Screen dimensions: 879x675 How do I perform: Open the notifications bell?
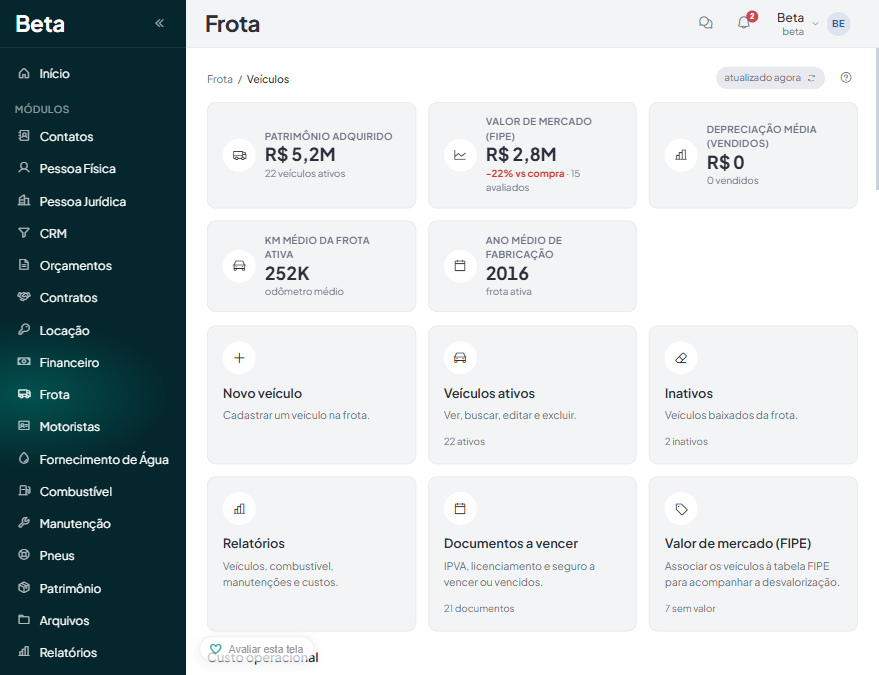pos(744,23)
